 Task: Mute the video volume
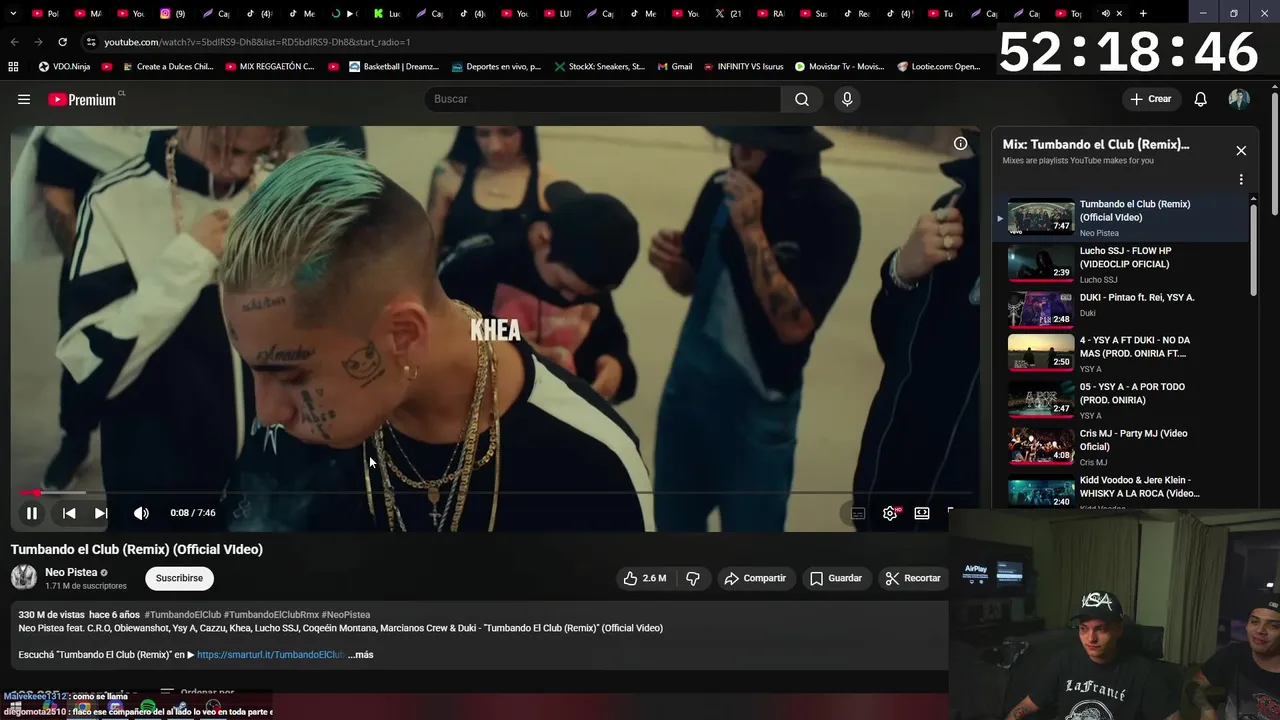pyautogui.click(x=141, y=513)
